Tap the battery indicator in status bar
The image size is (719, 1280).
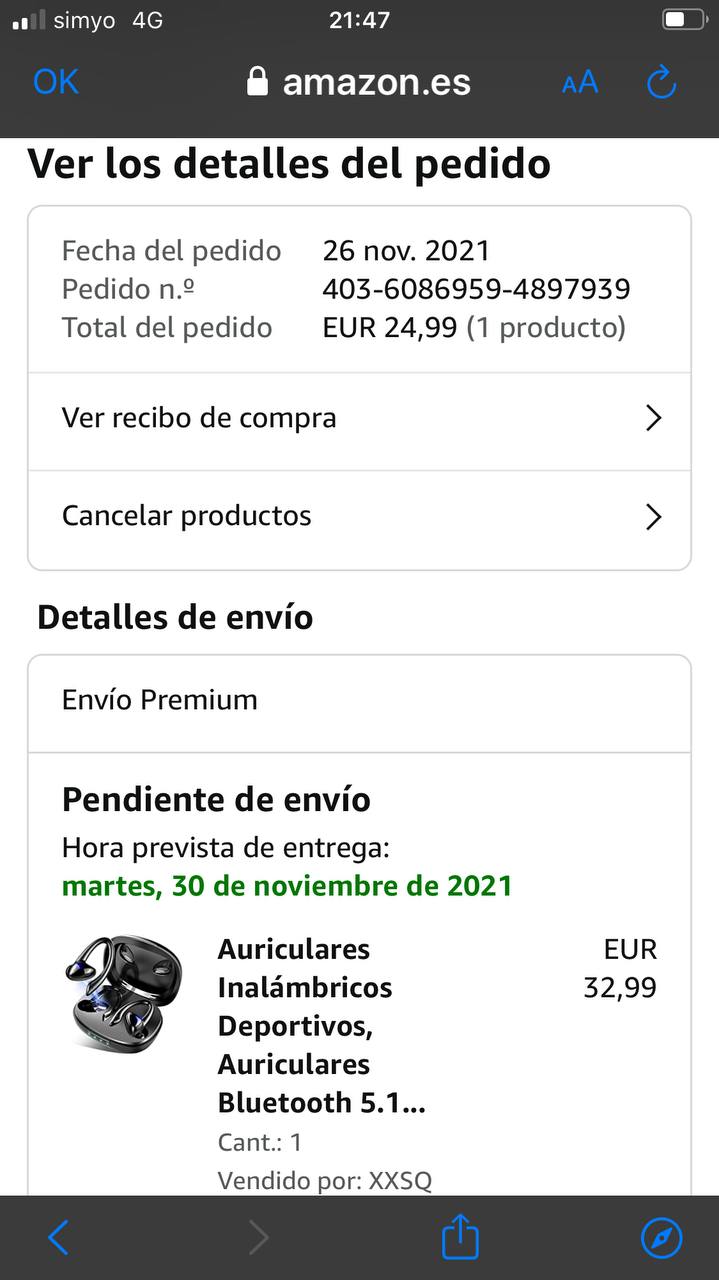pyautogui.click(x=684, y=20)
